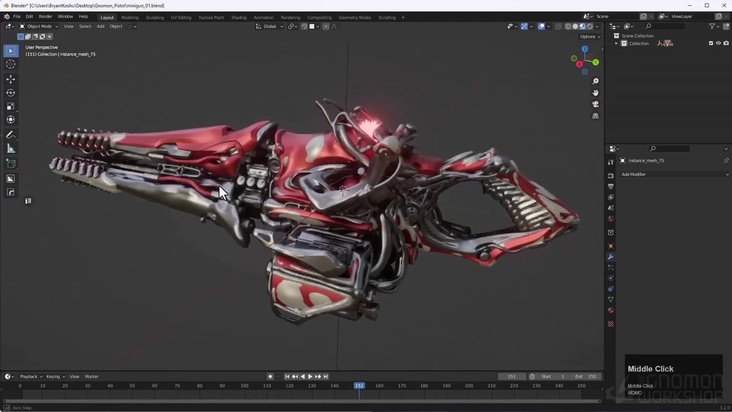
Task: Open the Object Constraints properties tab
Action: click(611, 289)
